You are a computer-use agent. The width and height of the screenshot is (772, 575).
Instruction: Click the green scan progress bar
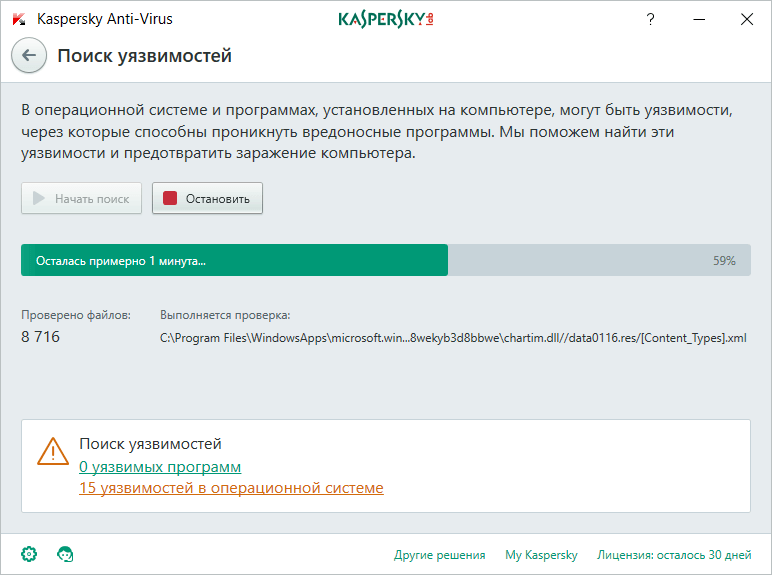coord(386,260)
